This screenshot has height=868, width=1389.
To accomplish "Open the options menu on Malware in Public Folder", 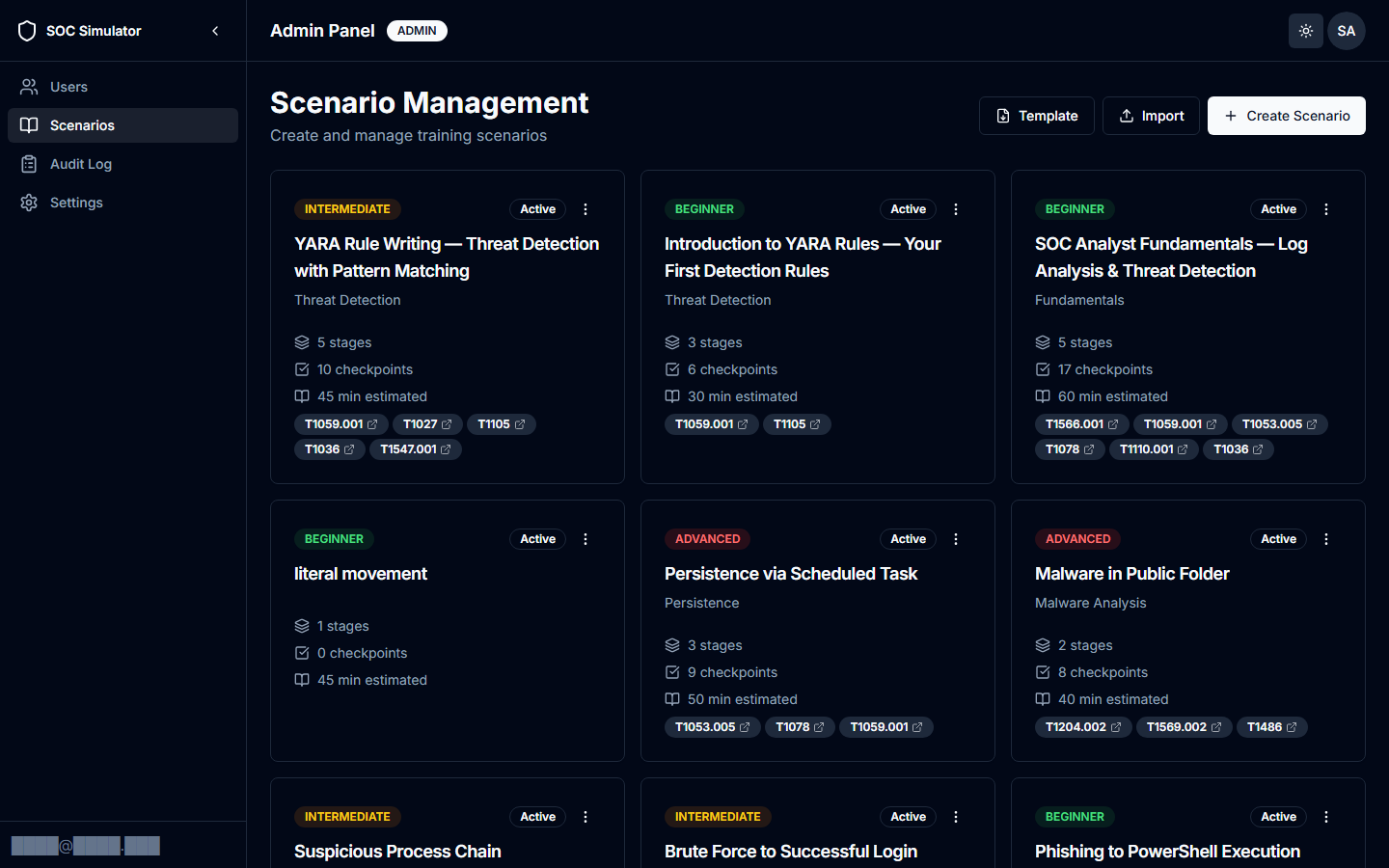I will (x=1326, y=539).
